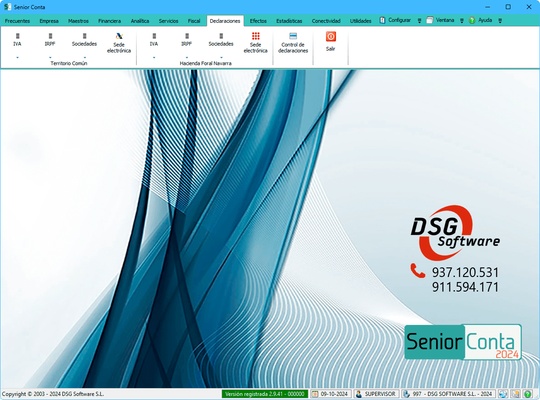Open IRPF under Hacienda Foral Navarra
540x400 pixels.
[x=187, y=40]
